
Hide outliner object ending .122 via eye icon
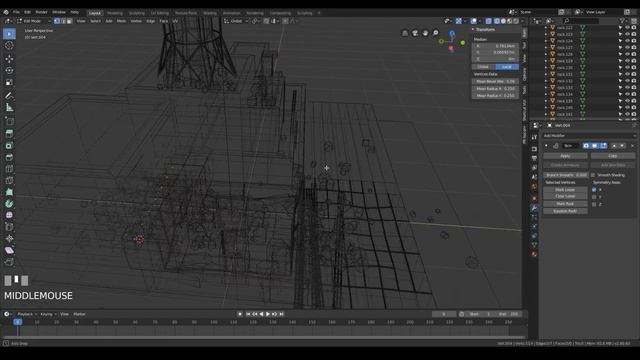pos(627,28)
